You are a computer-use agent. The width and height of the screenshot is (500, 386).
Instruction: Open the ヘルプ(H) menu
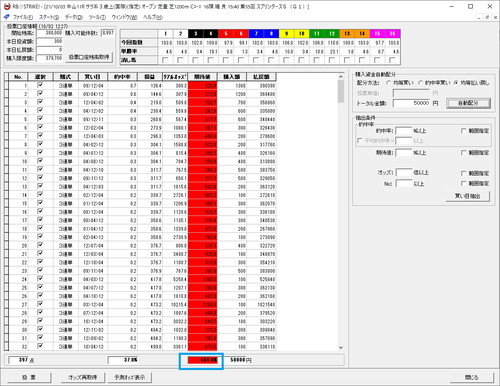click(x=153, y=17)
